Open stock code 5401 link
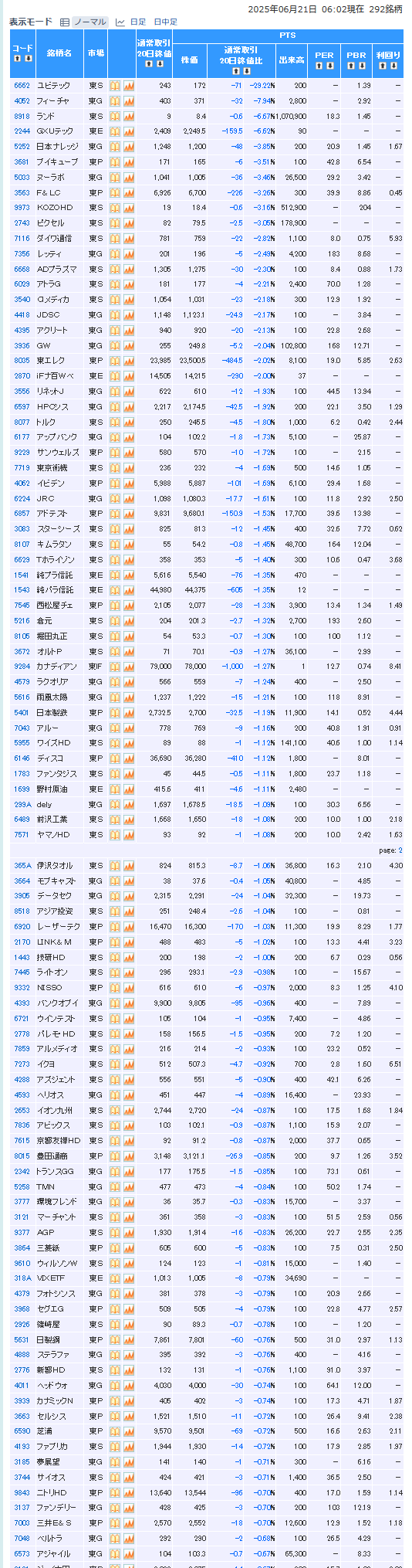The image size is (412, 1568). 22,713
